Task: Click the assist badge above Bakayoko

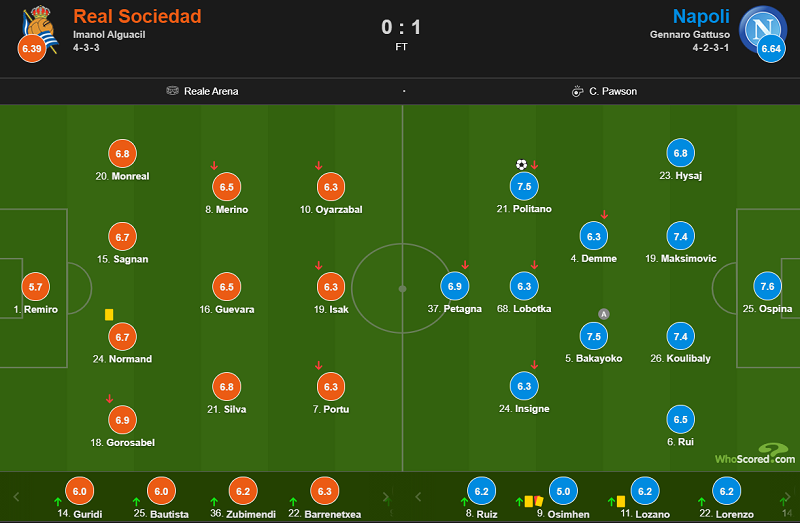Action: click(604, 314)
